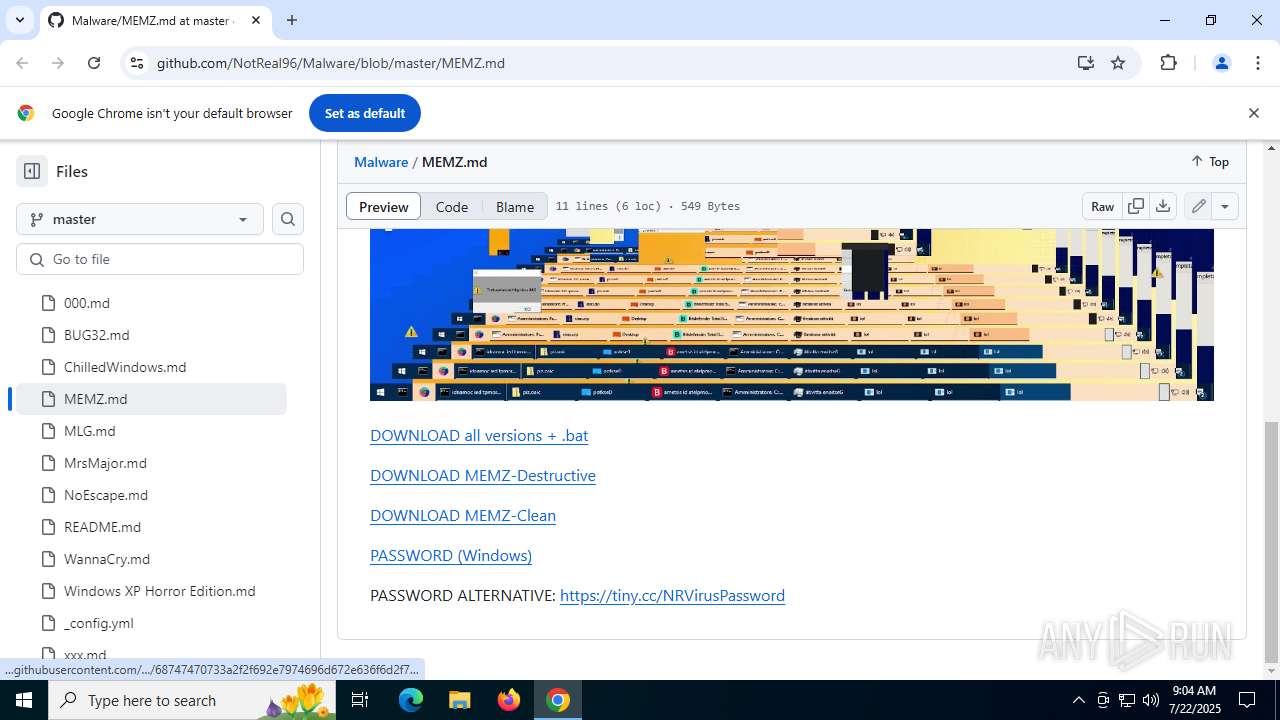
Task: Open tab search dropdown arrow
Action: 19,20
